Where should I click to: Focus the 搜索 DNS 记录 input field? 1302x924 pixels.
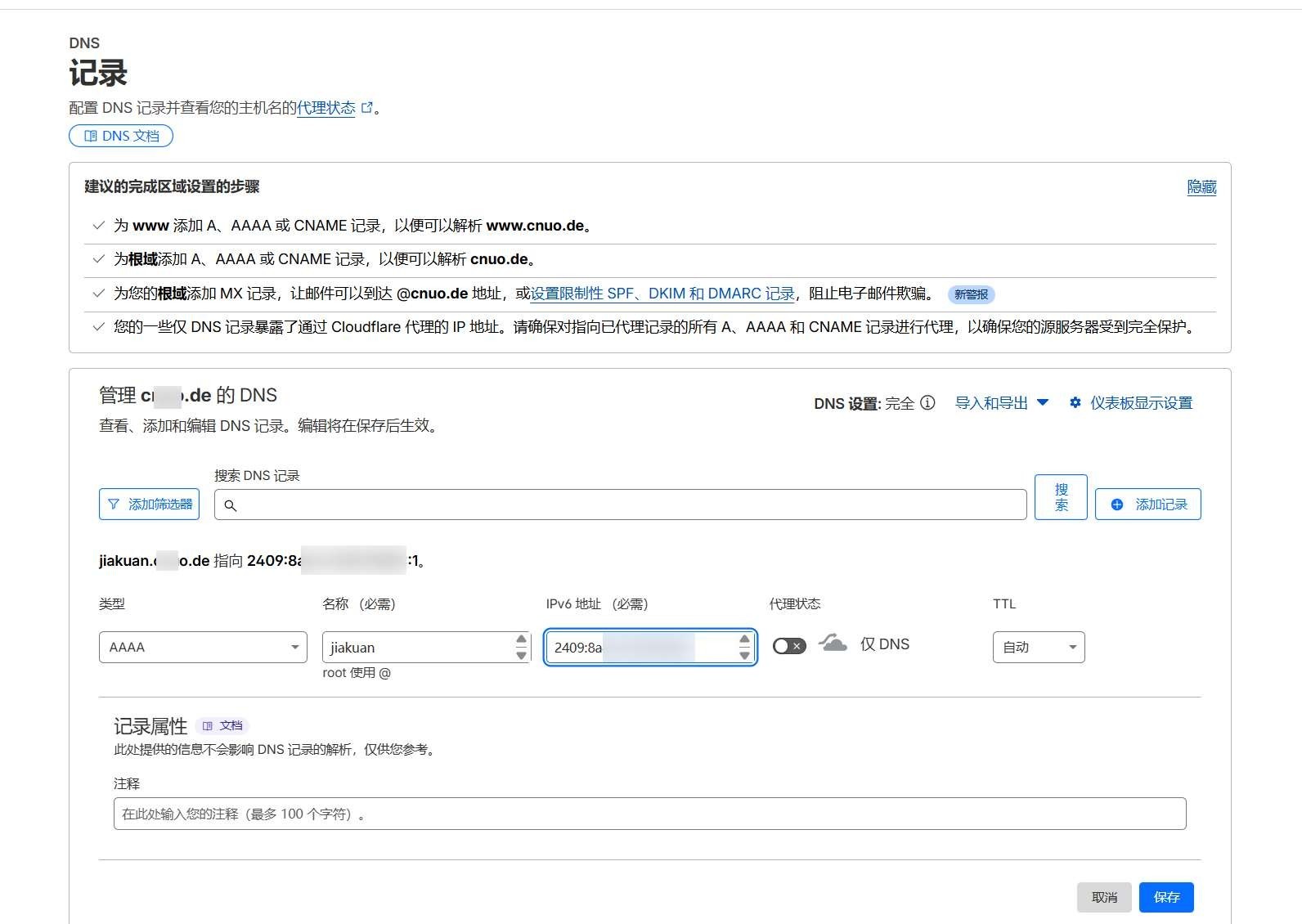pyautogui.click(x=620, y=505)
